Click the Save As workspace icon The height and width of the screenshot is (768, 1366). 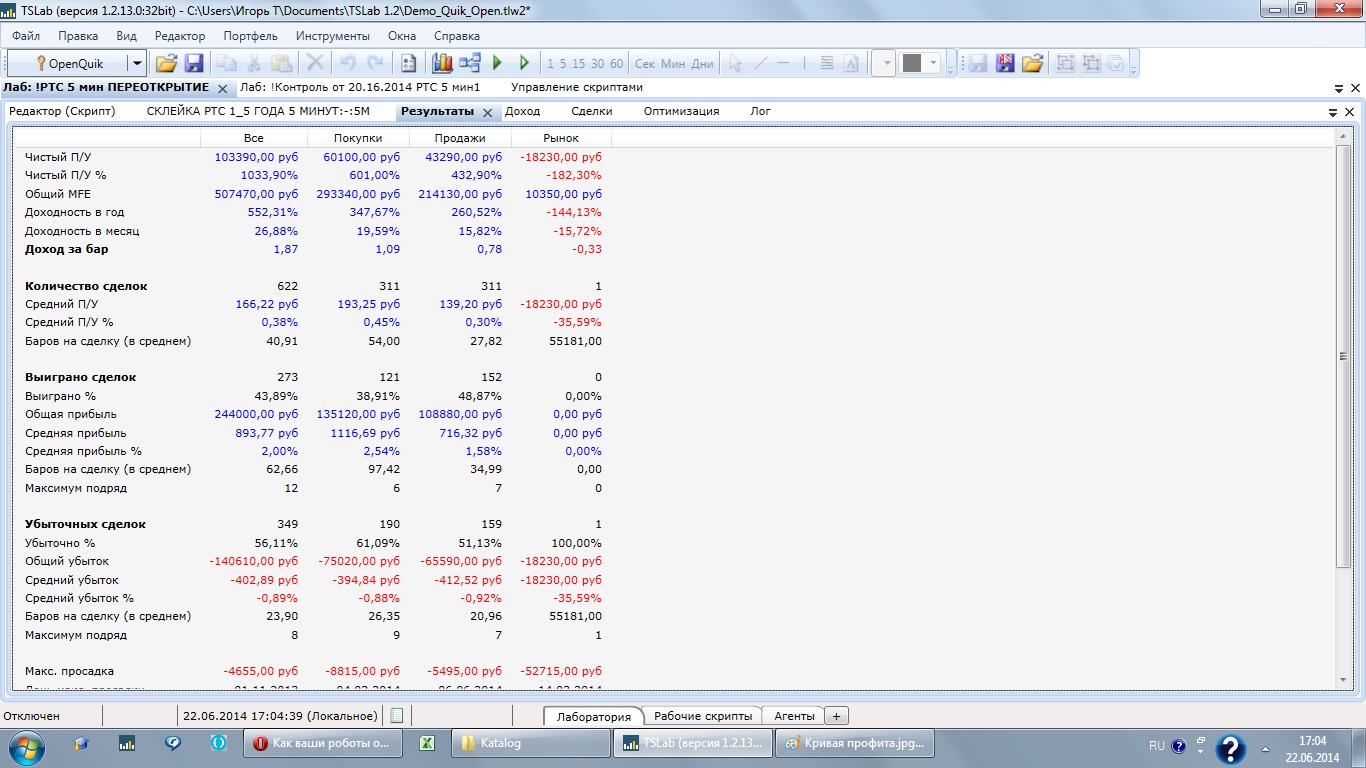pyautogui.click(x=1005, y=63)
